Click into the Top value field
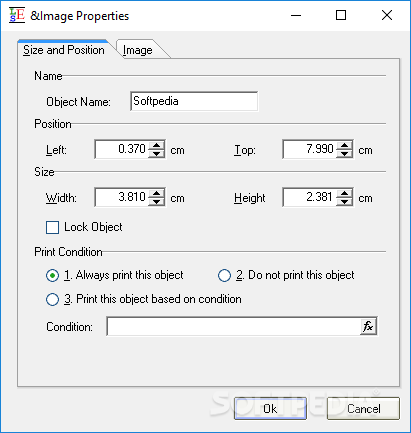This screenshot has width=411, height=433. [x=310, y=149]
